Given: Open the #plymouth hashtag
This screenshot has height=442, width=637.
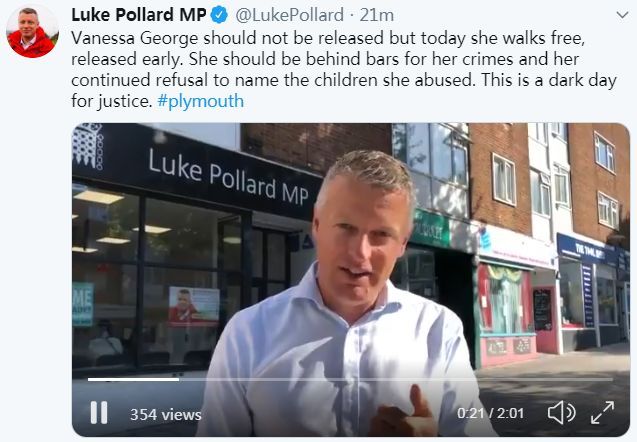Looking at the screenshot, I should coord(201,101).
